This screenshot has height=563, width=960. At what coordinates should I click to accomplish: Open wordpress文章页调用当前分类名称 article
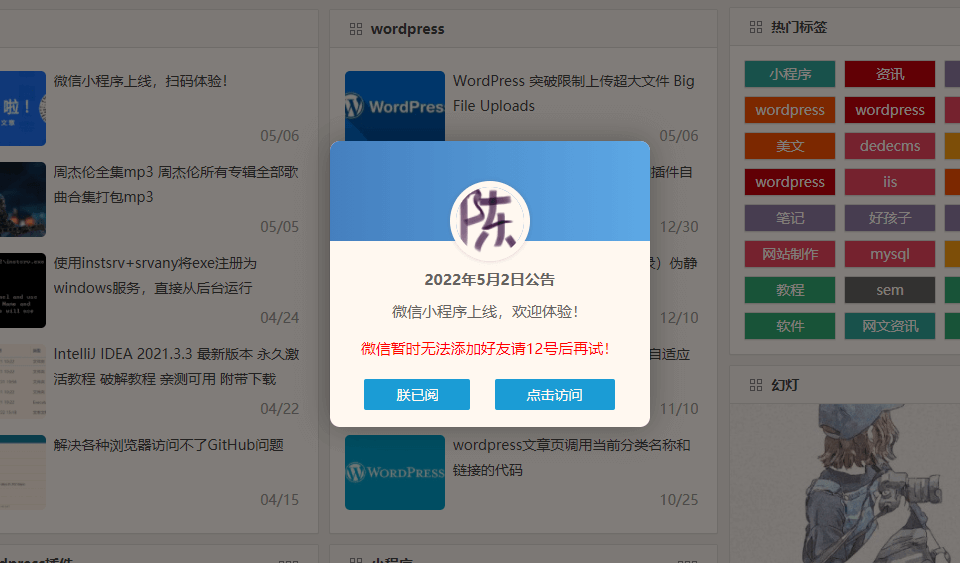tap(571, 457)
